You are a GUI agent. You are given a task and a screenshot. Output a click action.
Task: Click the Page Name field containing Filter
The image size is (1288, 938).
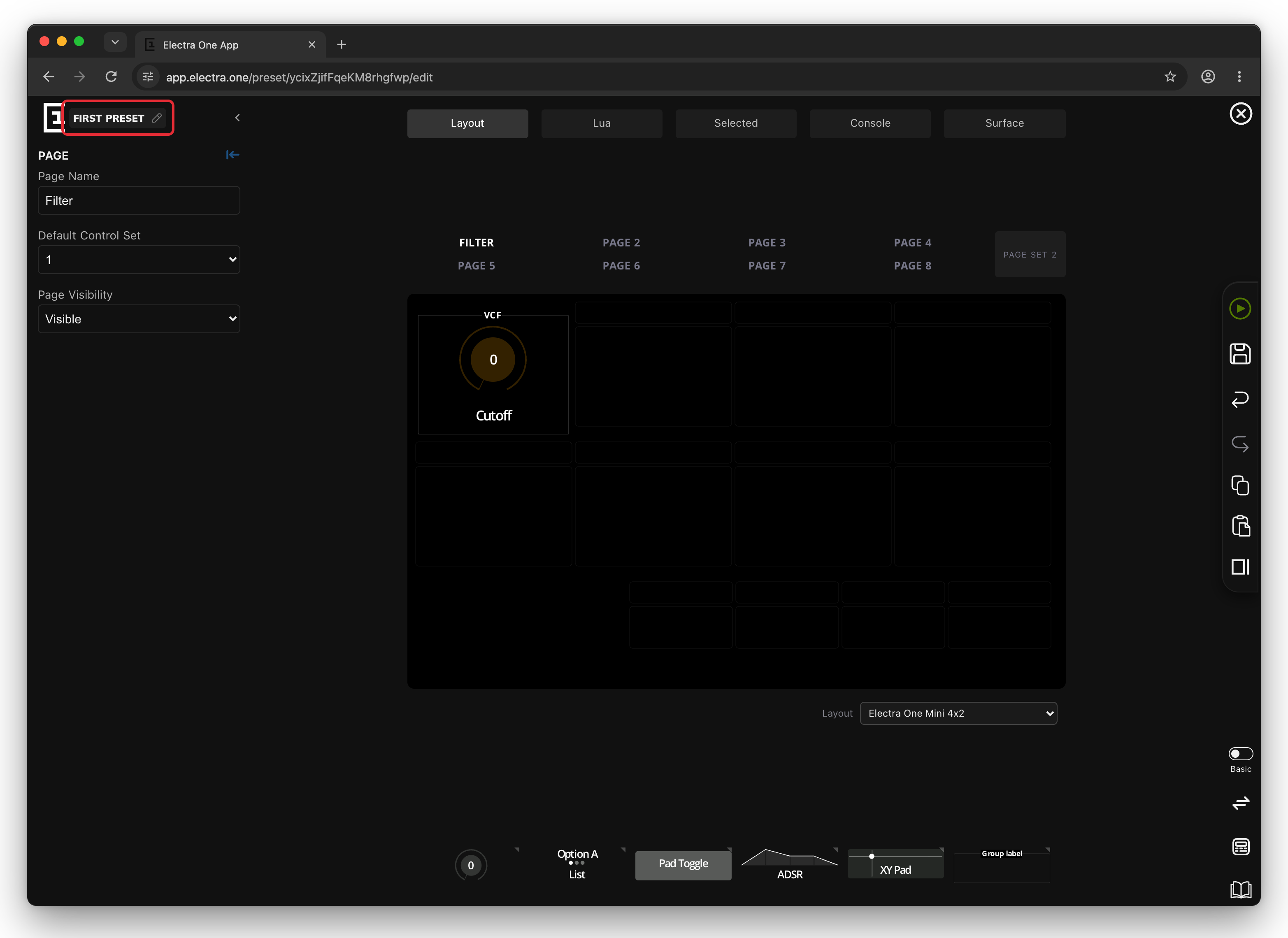139,200
